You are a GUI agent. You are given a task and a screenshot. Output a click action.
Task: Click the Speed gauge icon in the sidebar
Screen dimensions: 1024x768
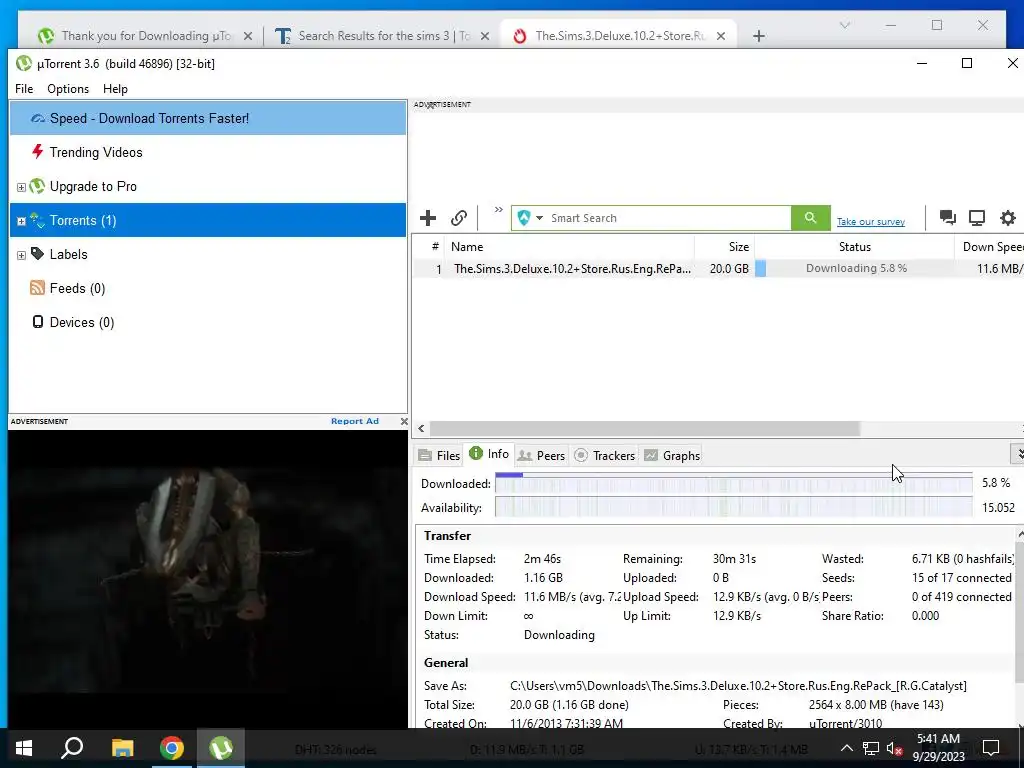38,118
